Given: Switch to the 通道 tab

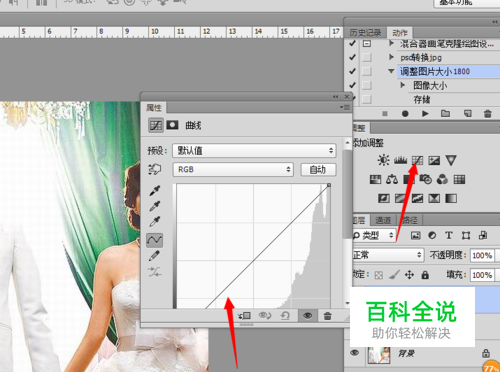Looking at the screenshot, I should pyautogui.click(x=383, y=220).
